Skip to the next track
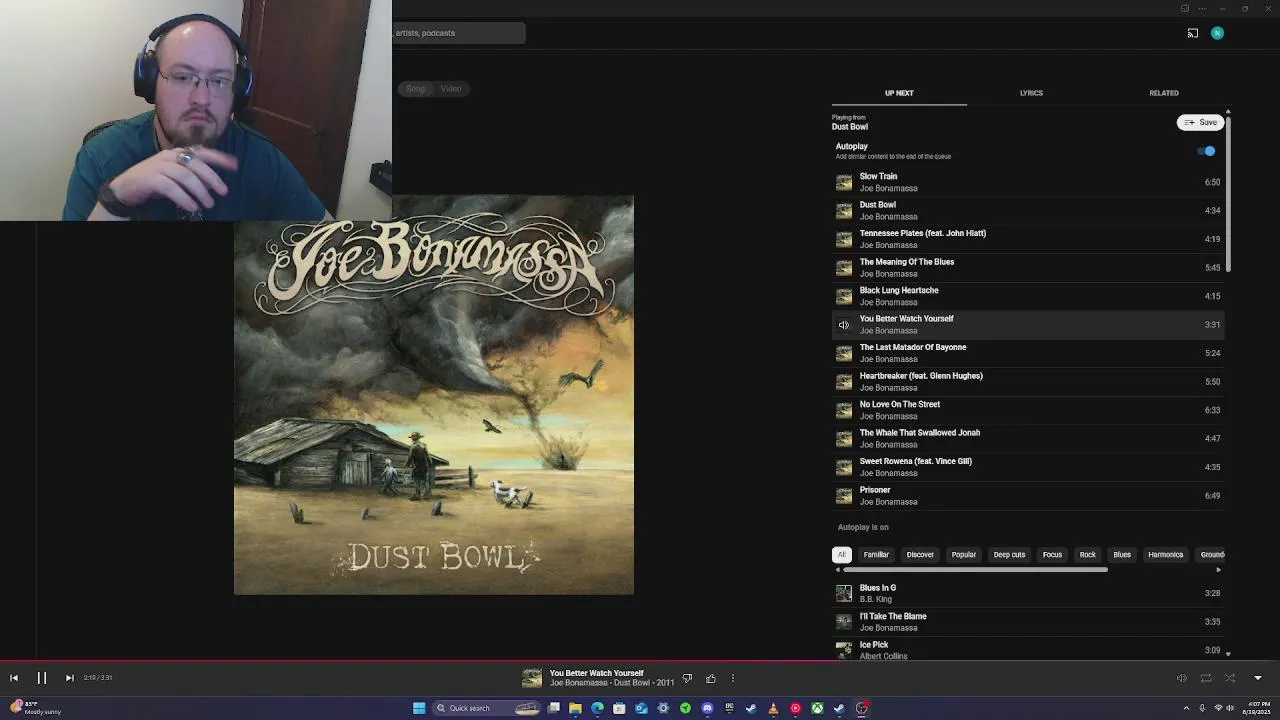The height and width of the screenshot is (720, 1280). pos(70,678)
